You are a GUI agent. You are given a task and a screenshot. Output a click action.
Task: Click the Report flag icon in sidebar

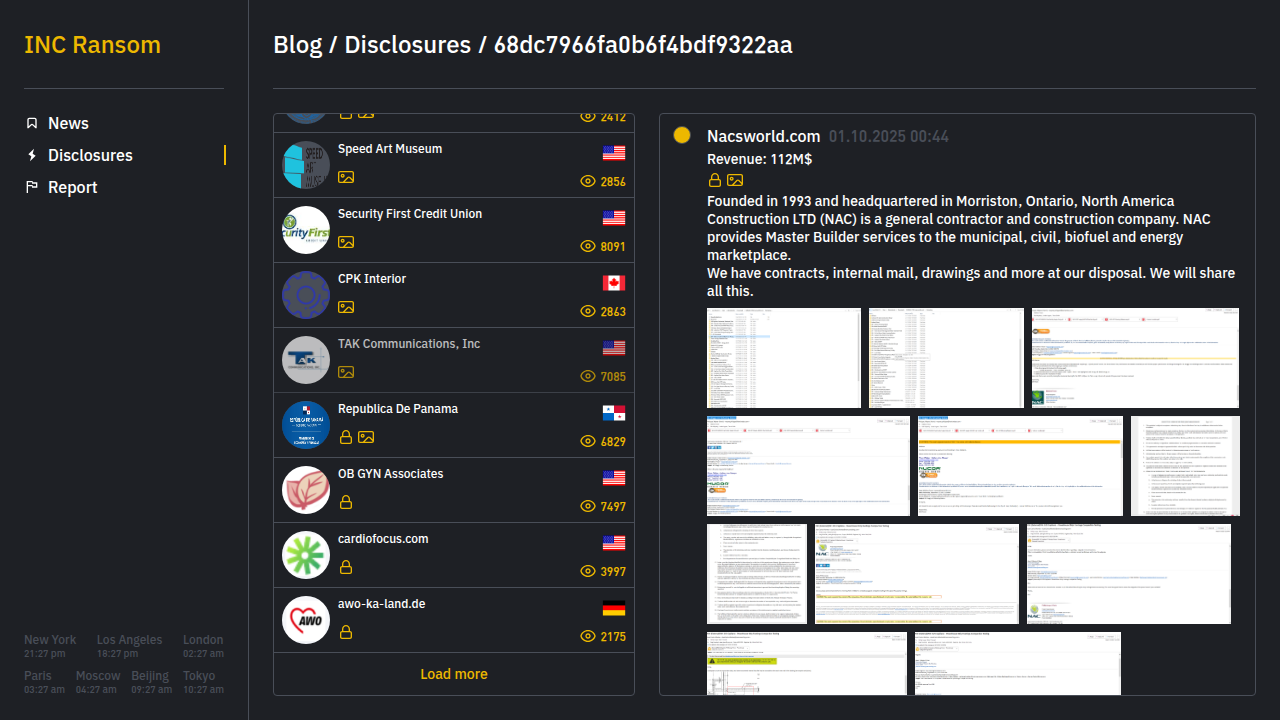tap(32, 187)
